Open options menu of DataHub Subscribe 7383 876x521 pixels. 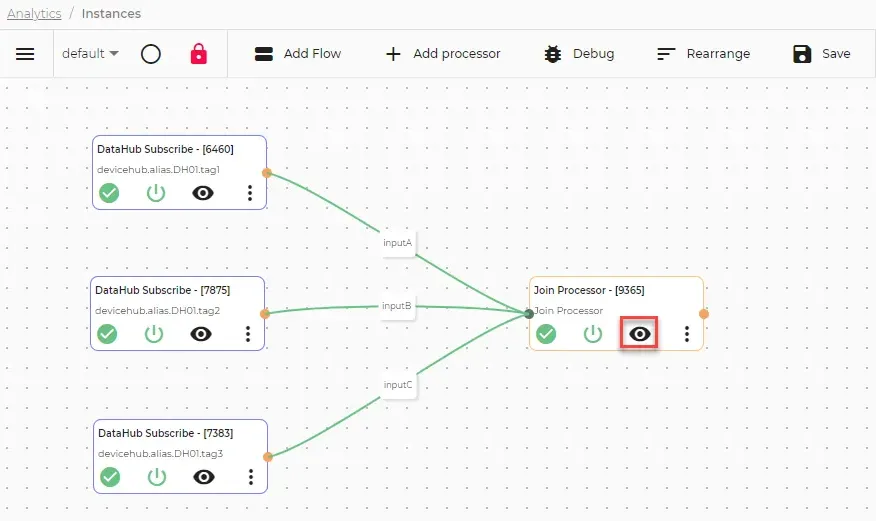click(251, 477)
